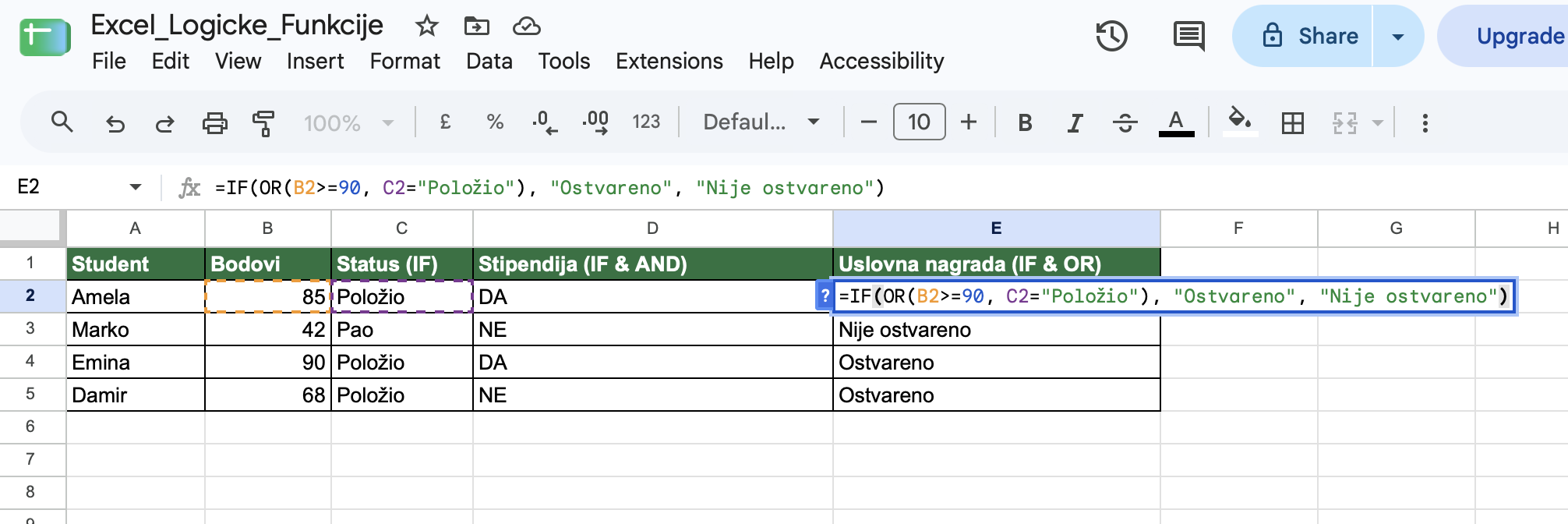Print the spreadsheet
Viewport: 1568px width, 524px height.
point(215,123)
